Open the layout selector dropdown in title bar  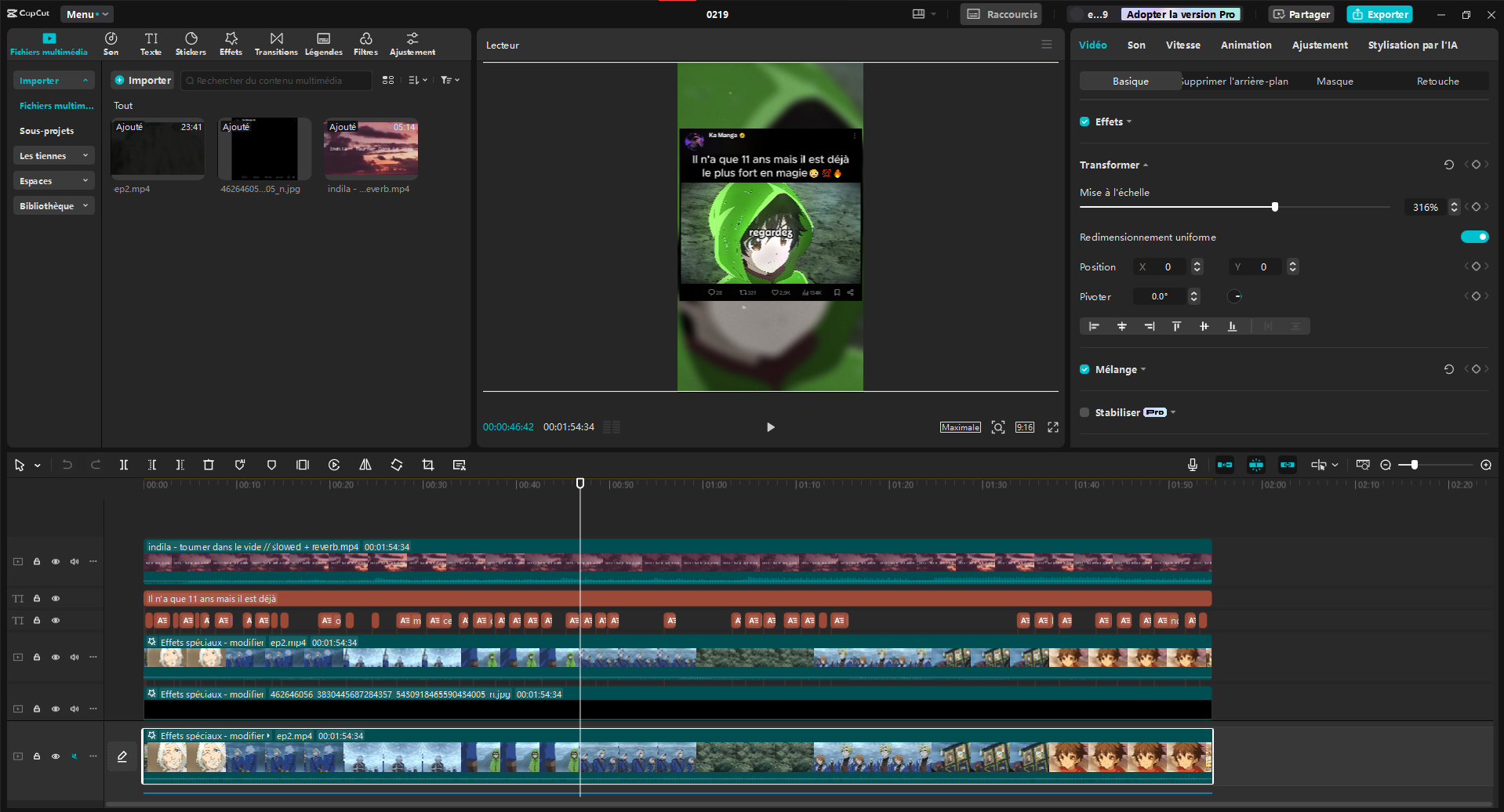point(925,14)
